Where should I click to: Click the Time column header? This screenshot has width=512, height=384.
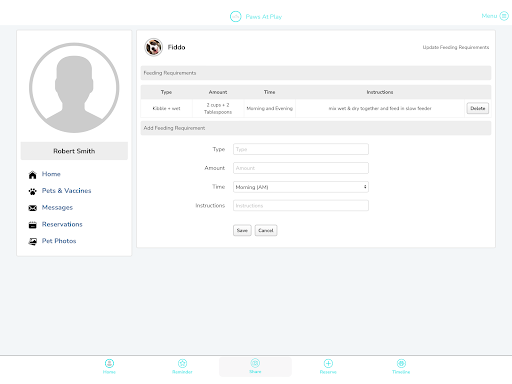[270, 92]
